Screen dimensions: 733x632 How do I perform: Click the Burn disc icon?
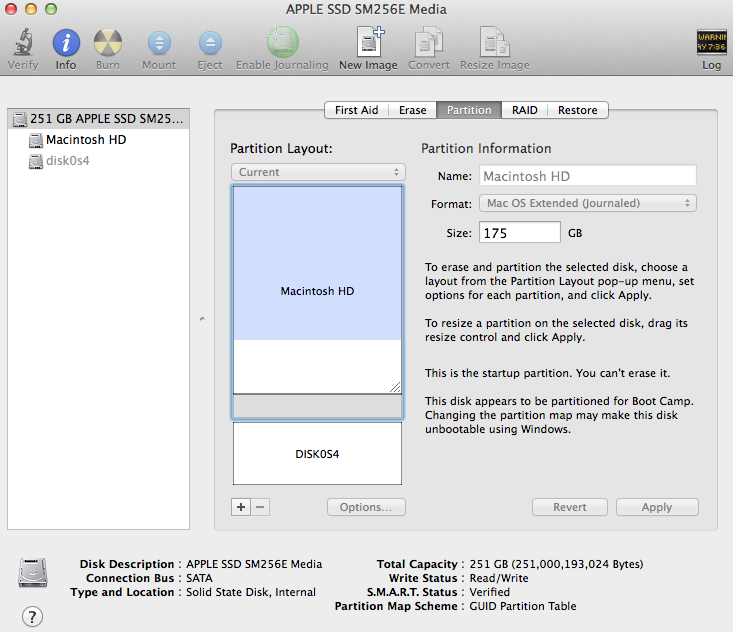pos(108,43)
